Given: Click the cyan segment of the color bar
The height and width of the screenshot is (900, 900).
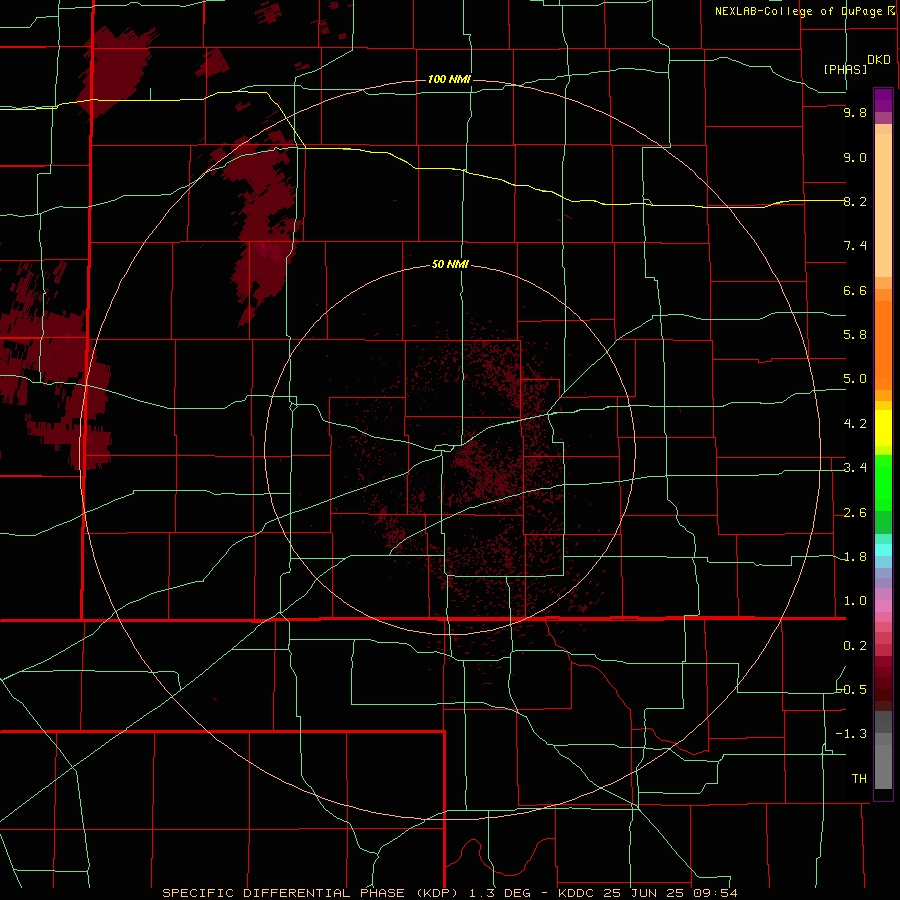Looking at the screenshot, I should [883, 550].
